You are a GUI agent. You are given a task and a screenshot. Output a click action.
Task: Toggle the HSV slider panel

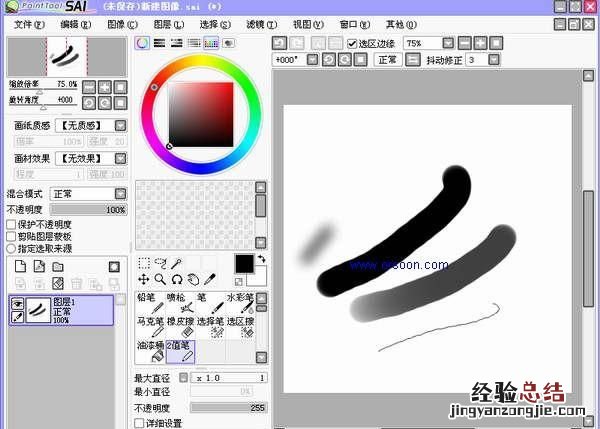[x=176, y=43]
